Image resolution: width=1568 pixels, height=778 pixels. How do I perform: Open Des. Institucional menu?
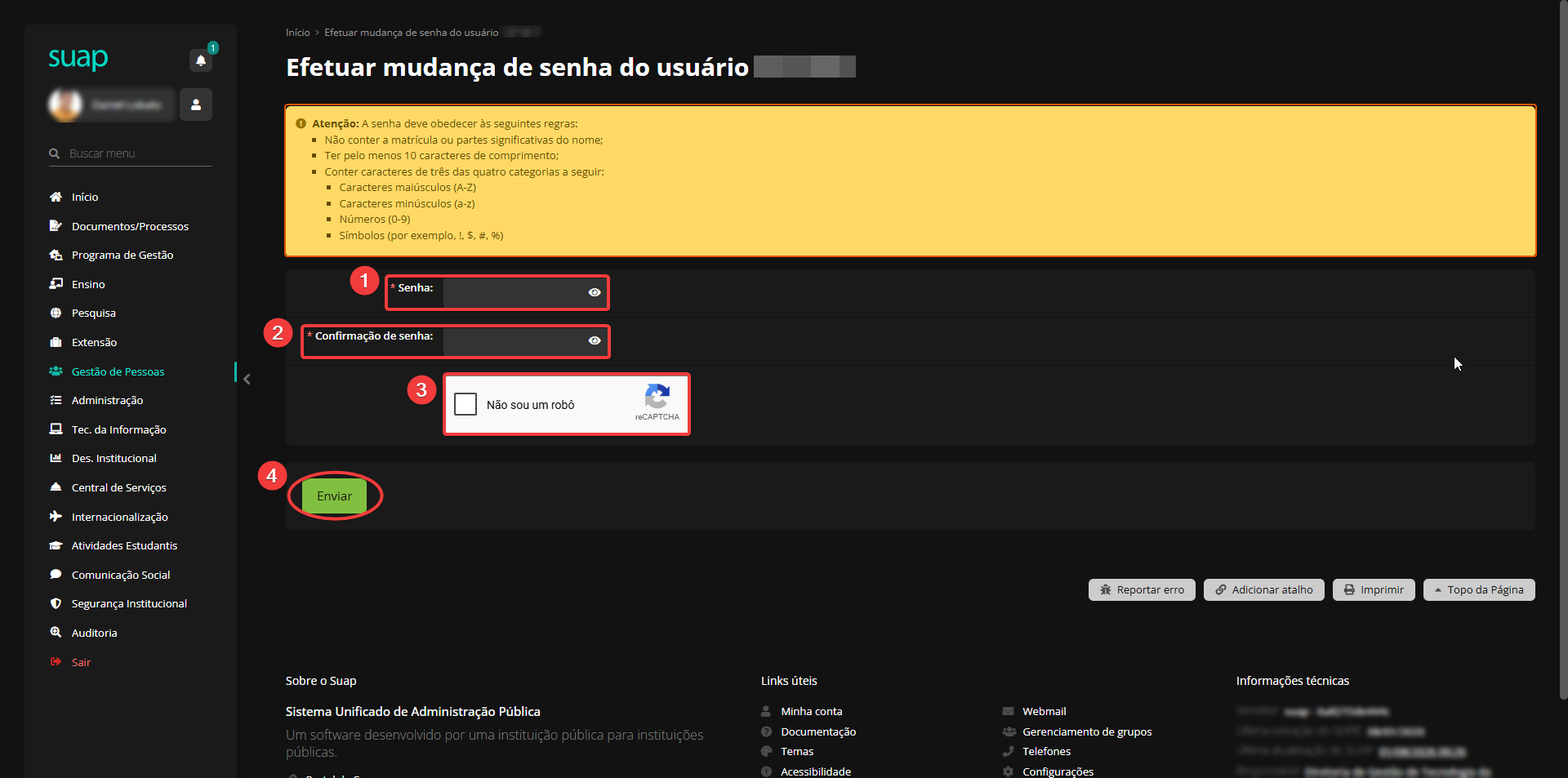[114, 458]
